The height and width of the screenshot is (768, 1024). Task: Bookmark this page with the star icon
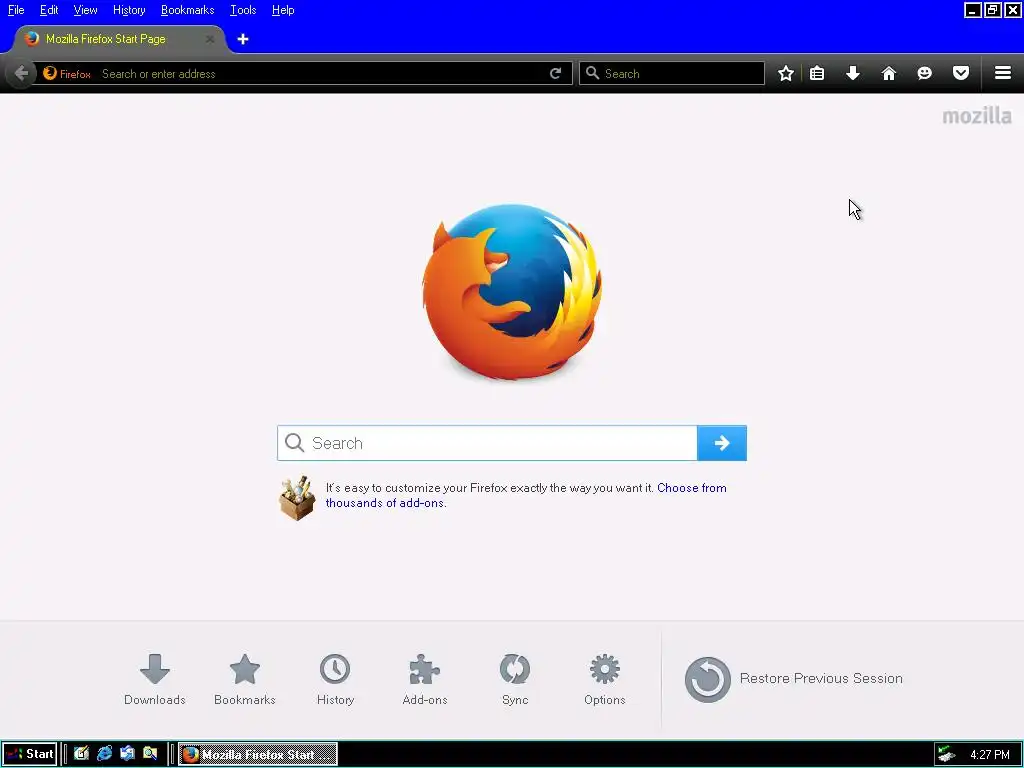point(786,73)
